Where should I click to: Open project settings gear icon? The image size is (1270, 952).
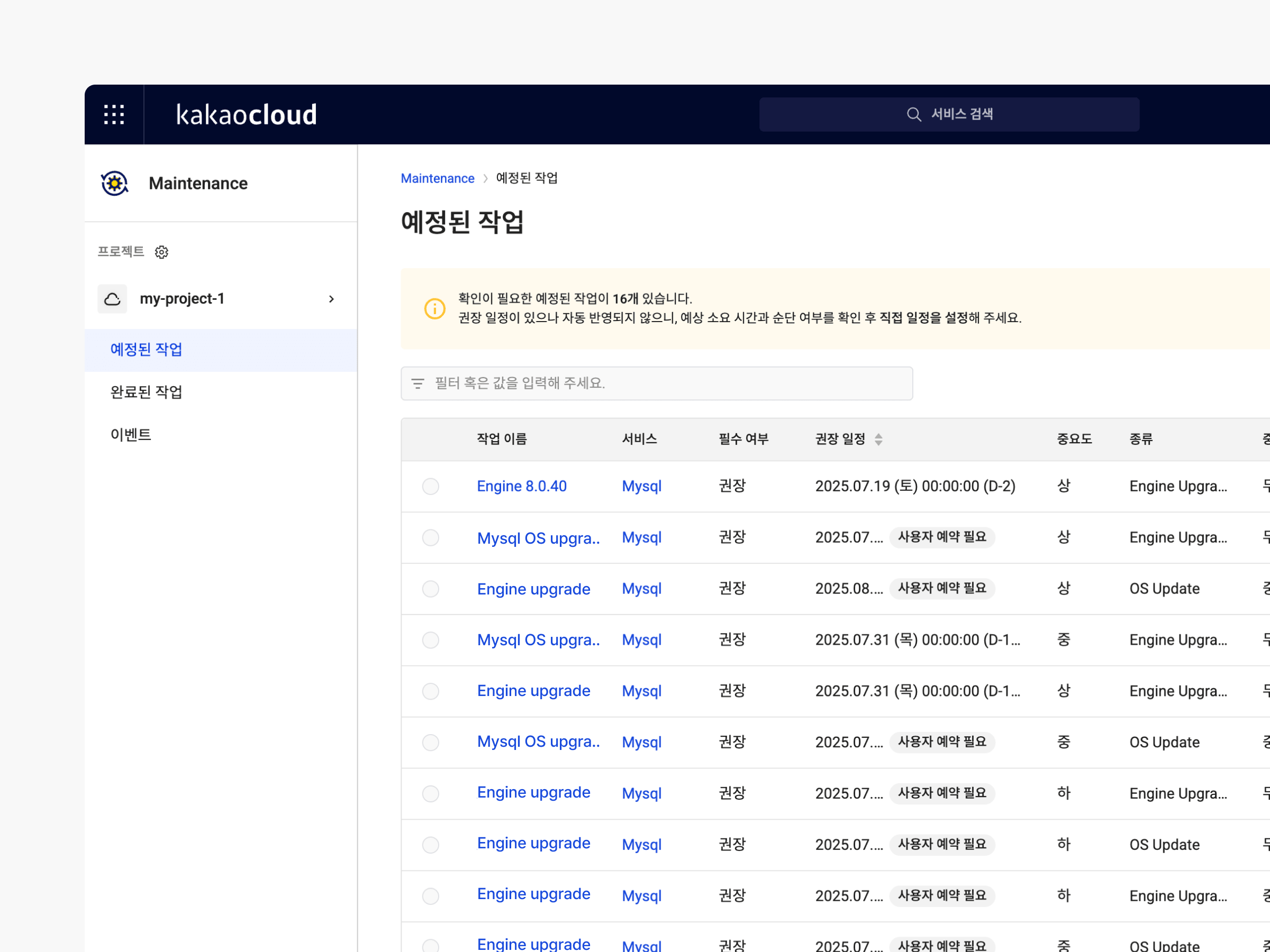click(x=161, y=252)
